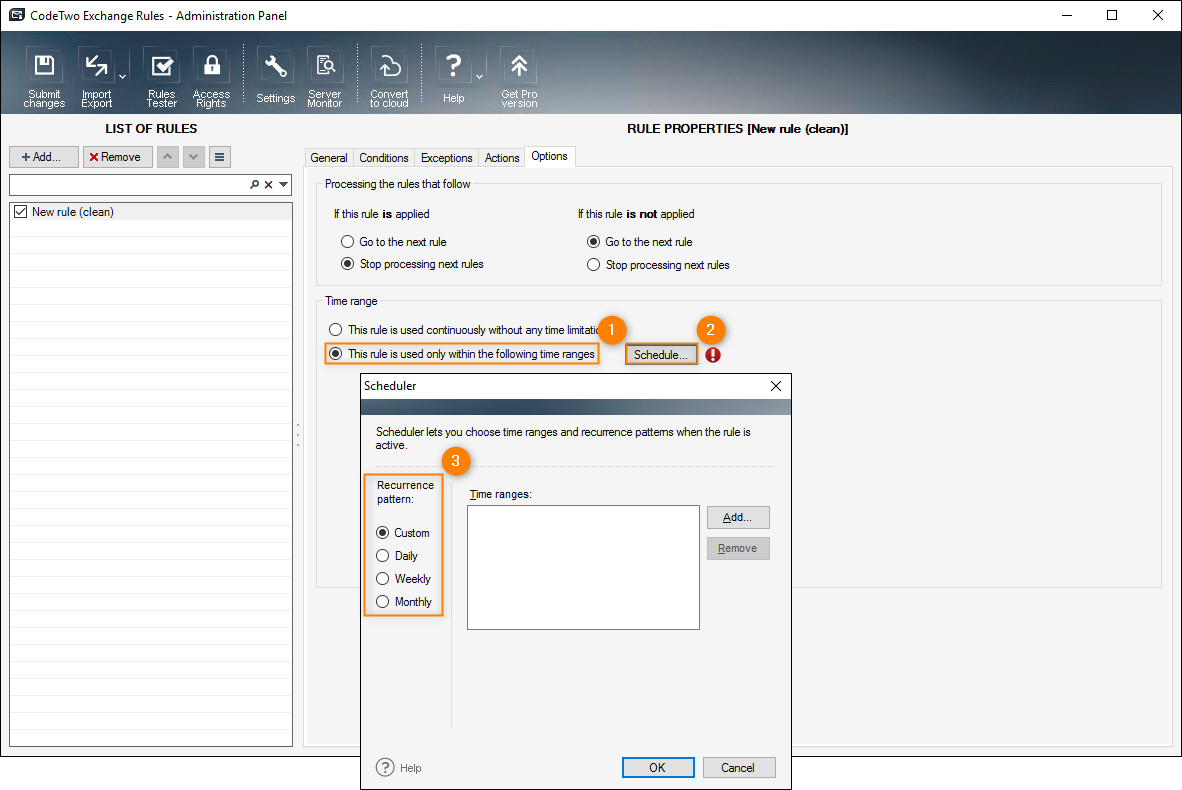Confirm the Scheduler with OK
1182x790 pixels.
658,767
